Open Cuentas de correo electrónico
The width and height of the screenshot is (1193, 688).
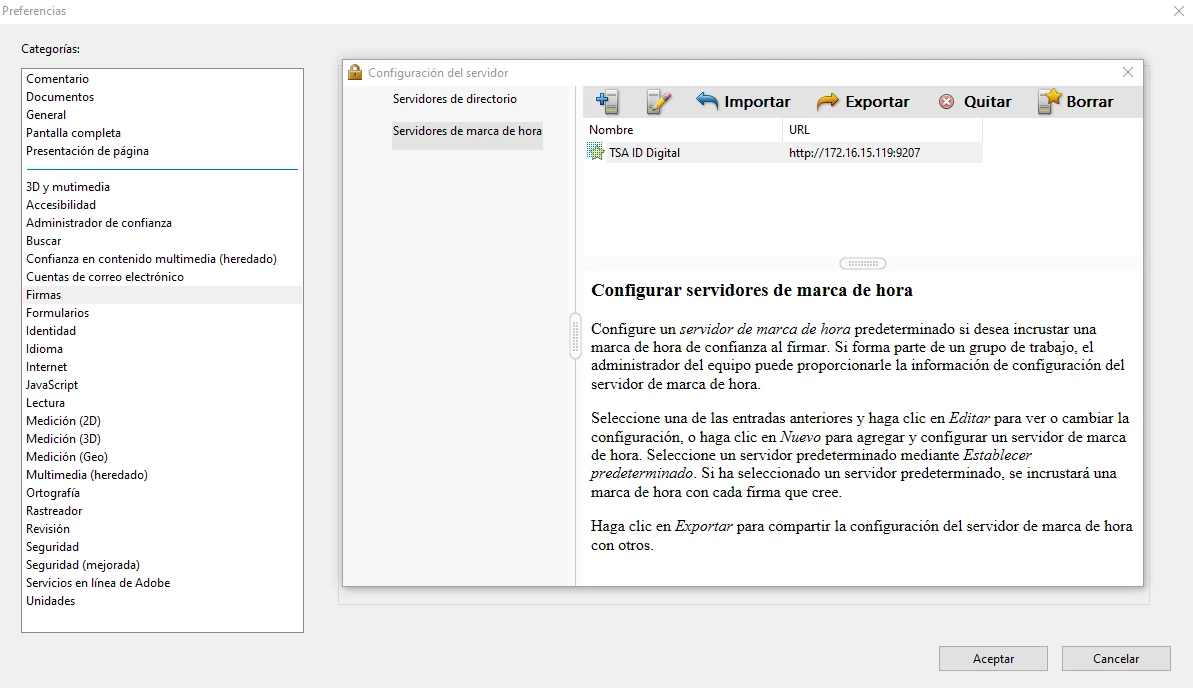coord(105,277)
